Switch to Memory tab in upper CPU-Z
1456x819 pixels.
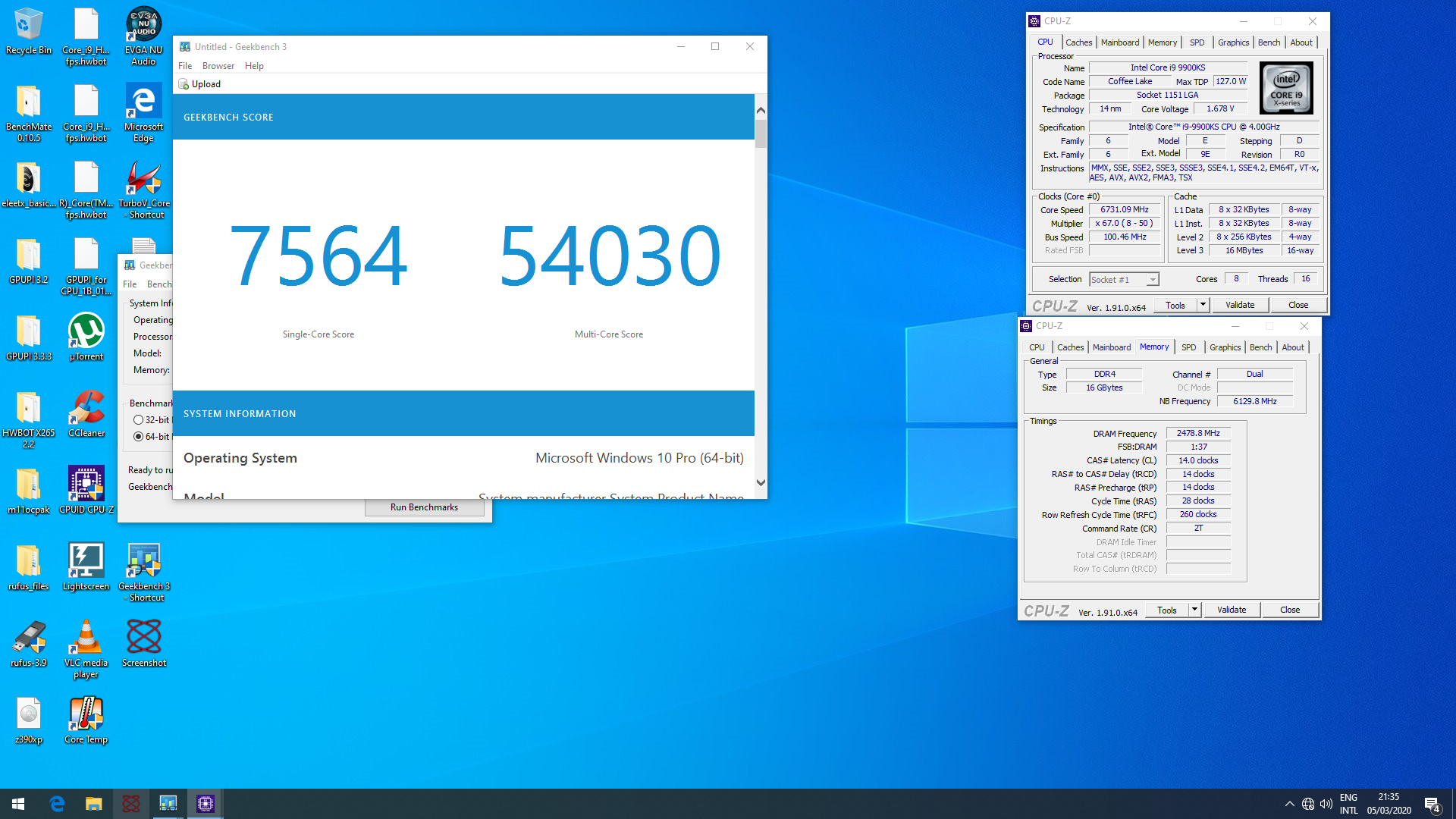tap(1163, 42)
